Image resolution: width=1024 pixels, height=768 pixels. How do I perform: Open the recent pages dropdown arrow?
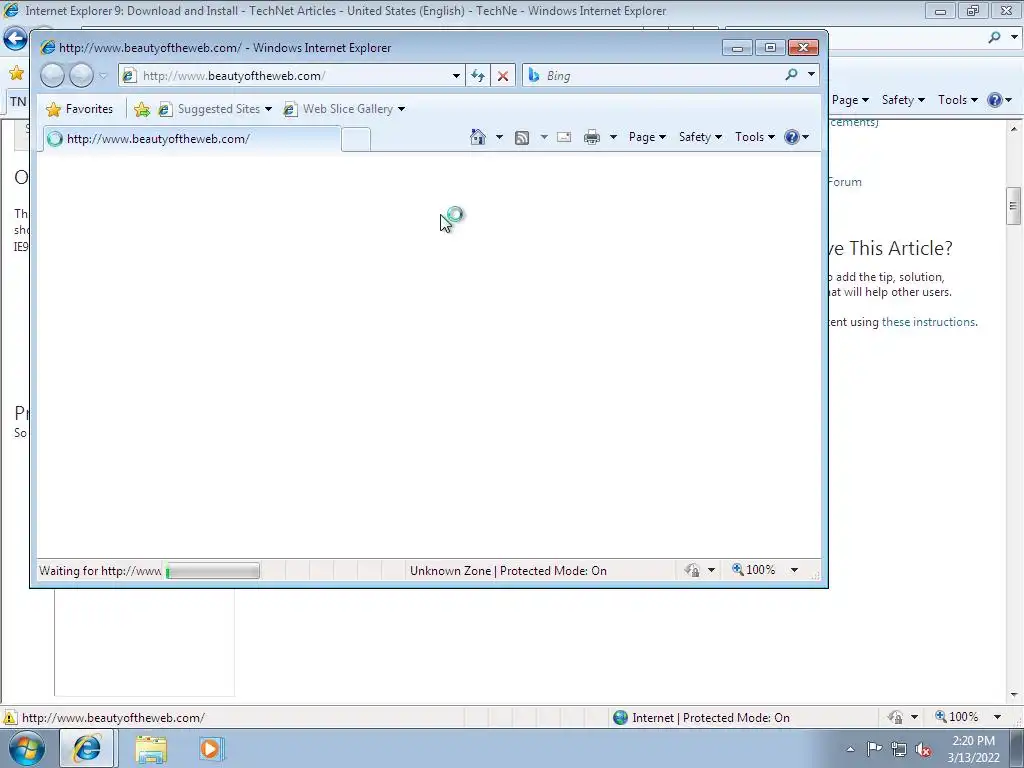pyautogui.click(x=103, y=76)
